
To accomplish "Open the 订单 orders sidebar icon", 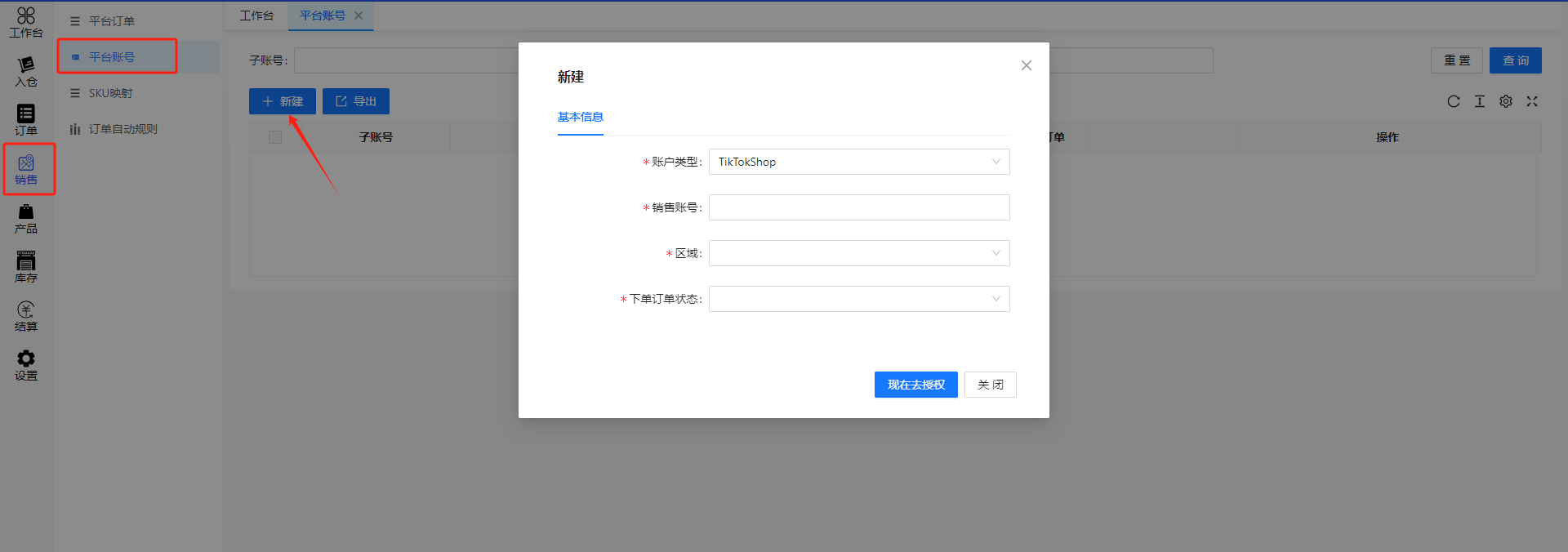I will click(26, 120).
